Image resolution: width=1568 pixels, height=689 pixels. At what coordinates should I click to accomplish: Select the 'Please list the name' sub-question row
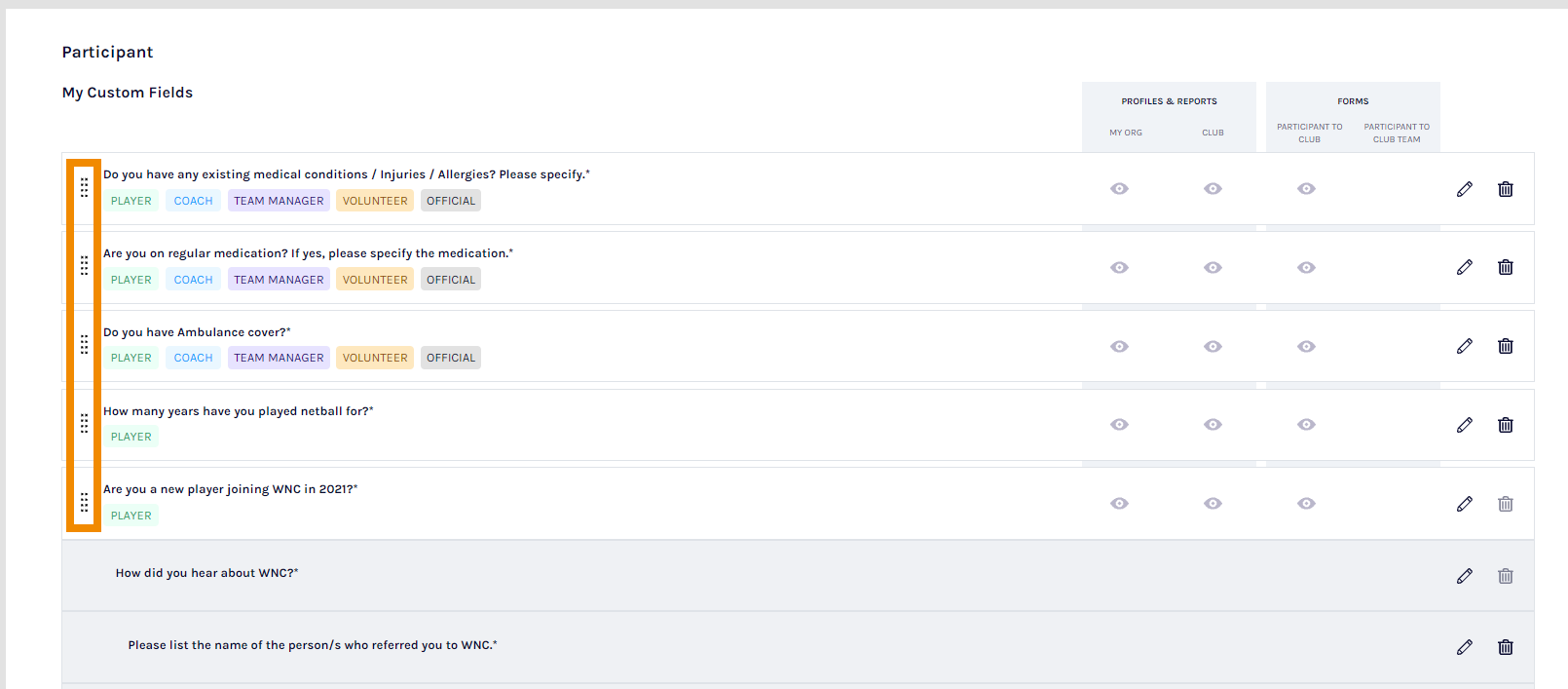313,645
